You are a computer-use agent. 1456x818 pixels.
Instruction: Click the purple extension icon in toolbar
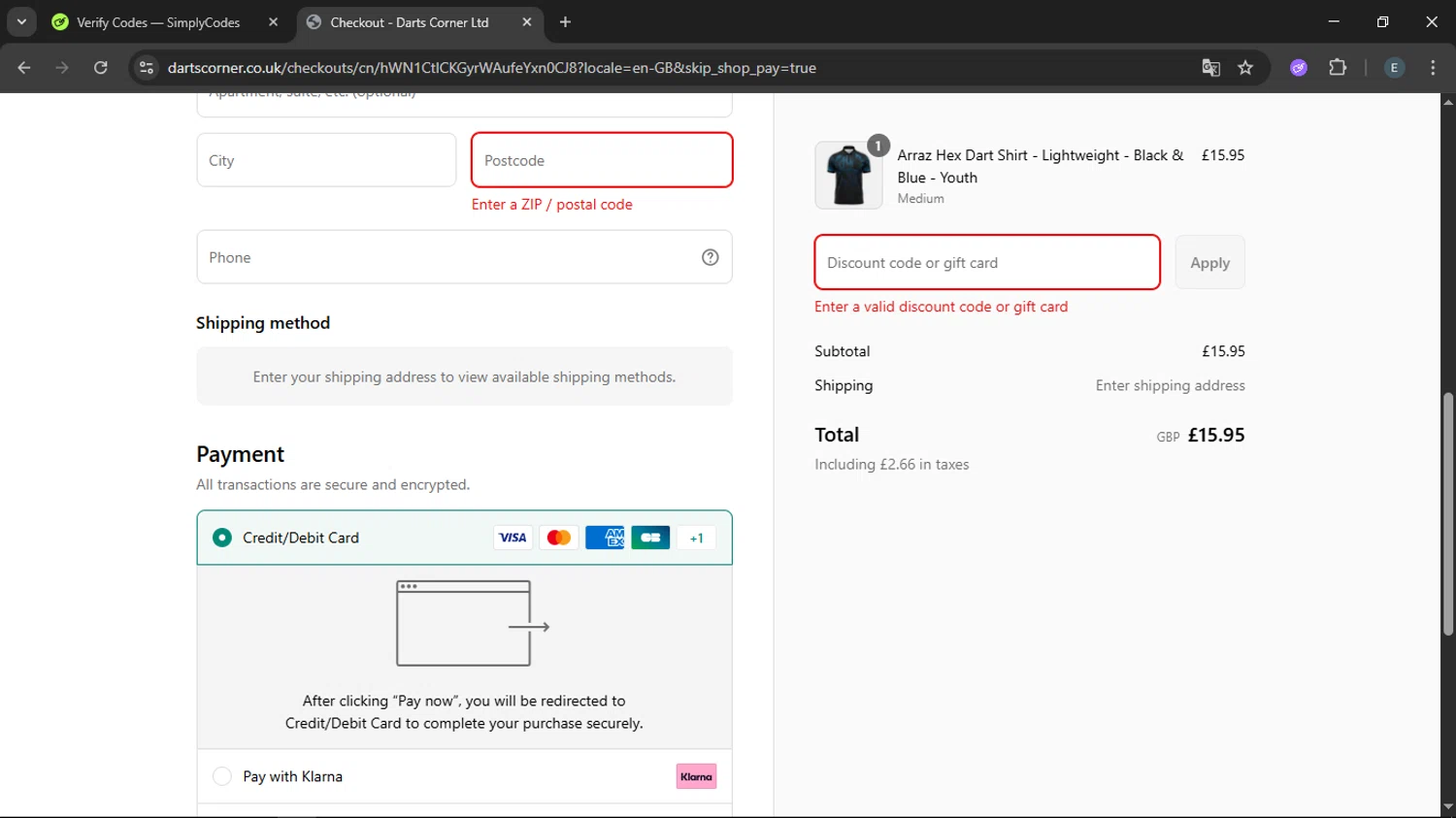[x=1299, y=68]
